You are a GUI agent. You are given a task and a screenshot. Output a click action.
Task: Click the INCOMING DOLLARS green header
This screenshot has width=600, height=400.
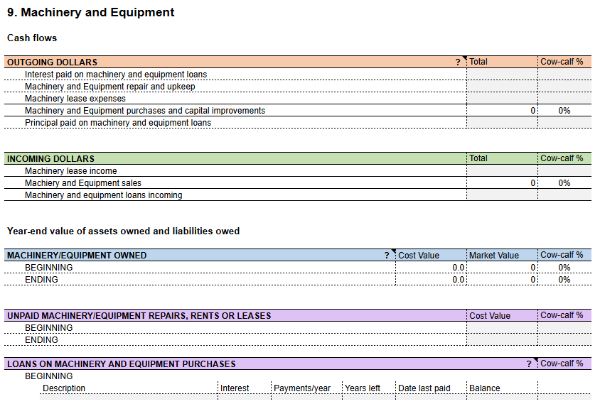click(230, 159)
